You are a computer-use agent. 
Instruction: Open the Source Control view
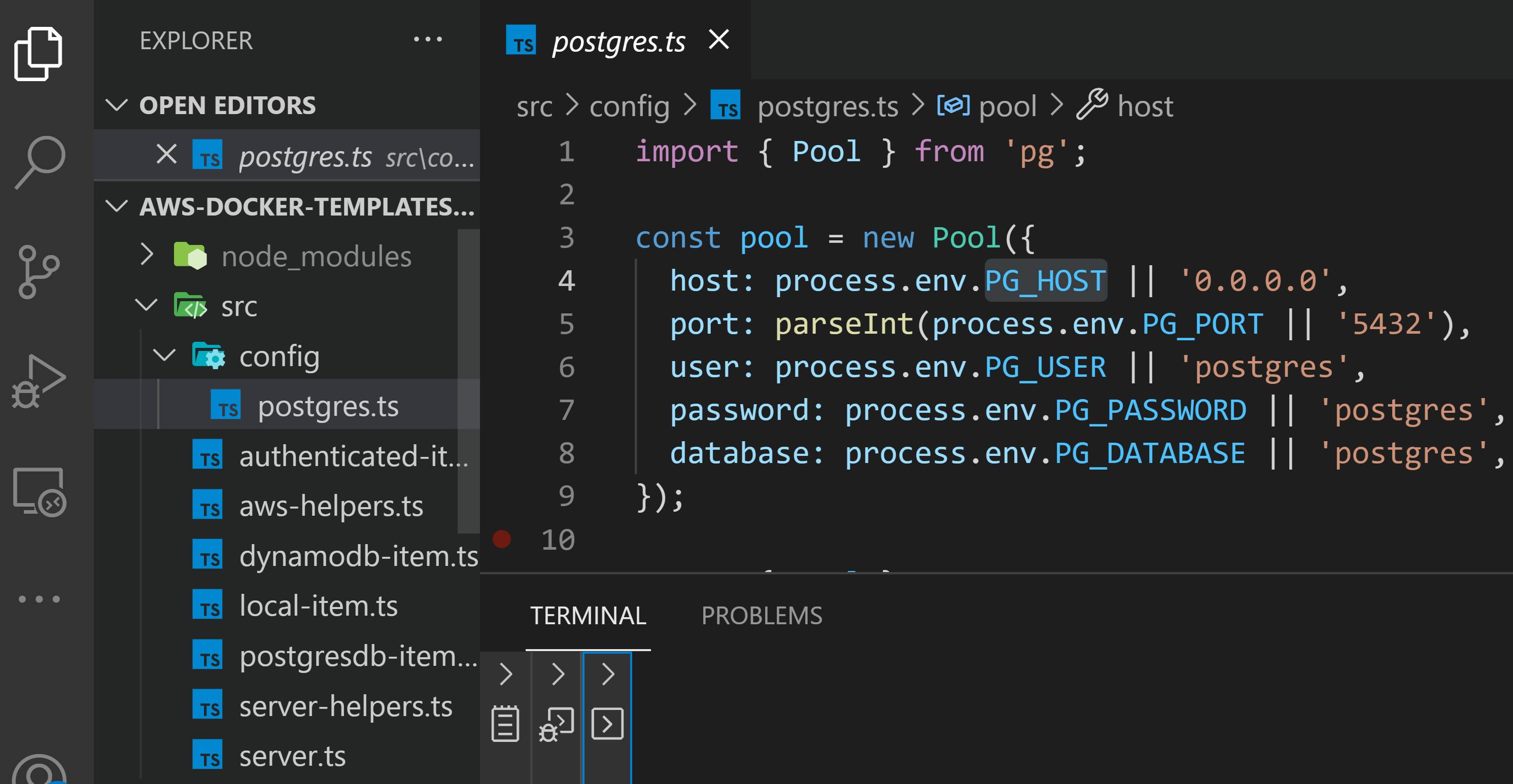39,272
